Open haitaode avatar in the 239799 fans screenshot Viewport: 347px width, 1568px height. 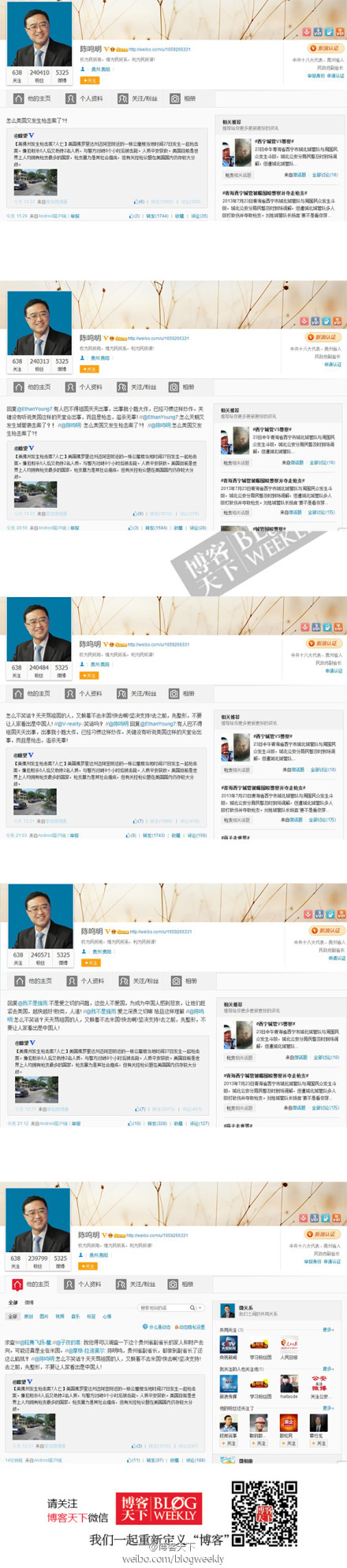click(289, 1384)
